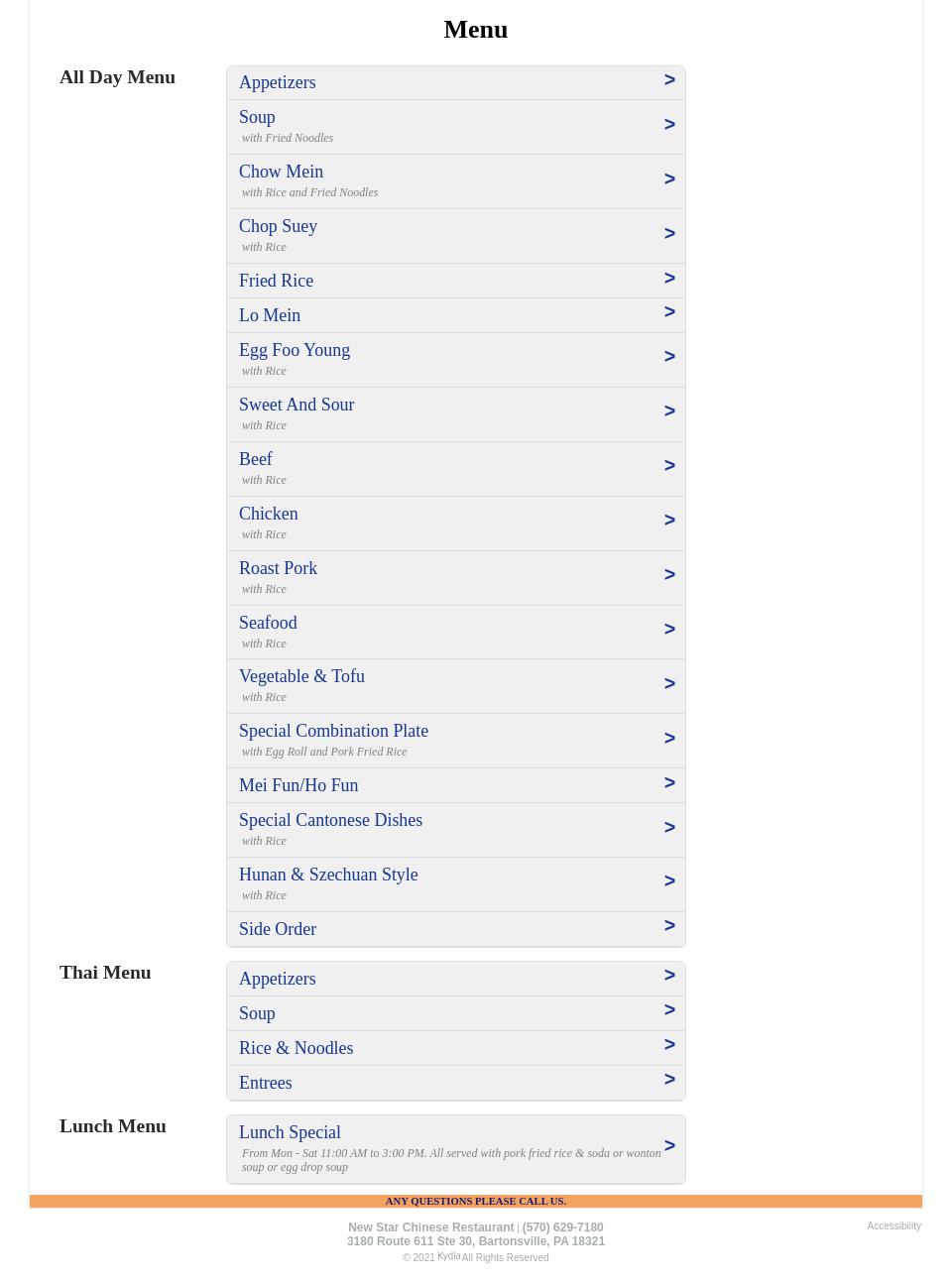This screenshot has height=1285, width=952.
Task: Open the Beef menu section
Action: coord(256,459)
